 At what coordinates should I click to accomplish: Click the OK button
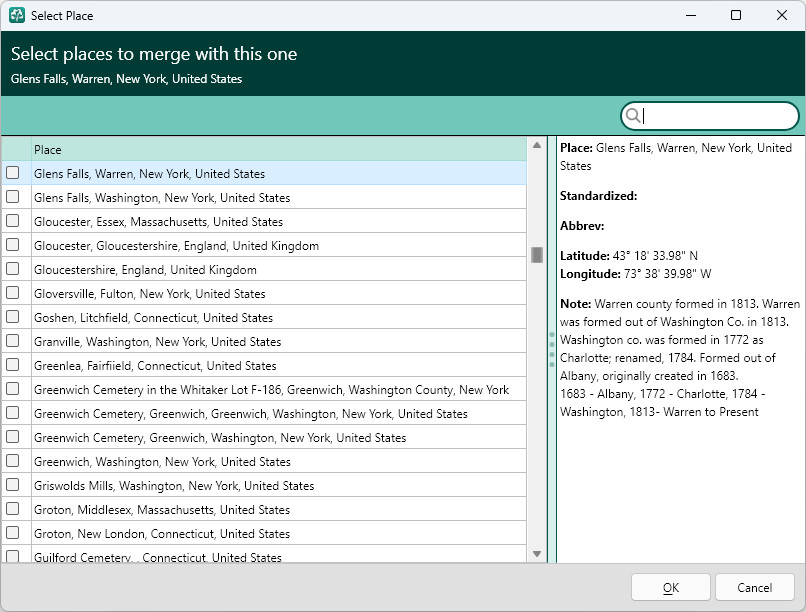click(x=671, y=587)
